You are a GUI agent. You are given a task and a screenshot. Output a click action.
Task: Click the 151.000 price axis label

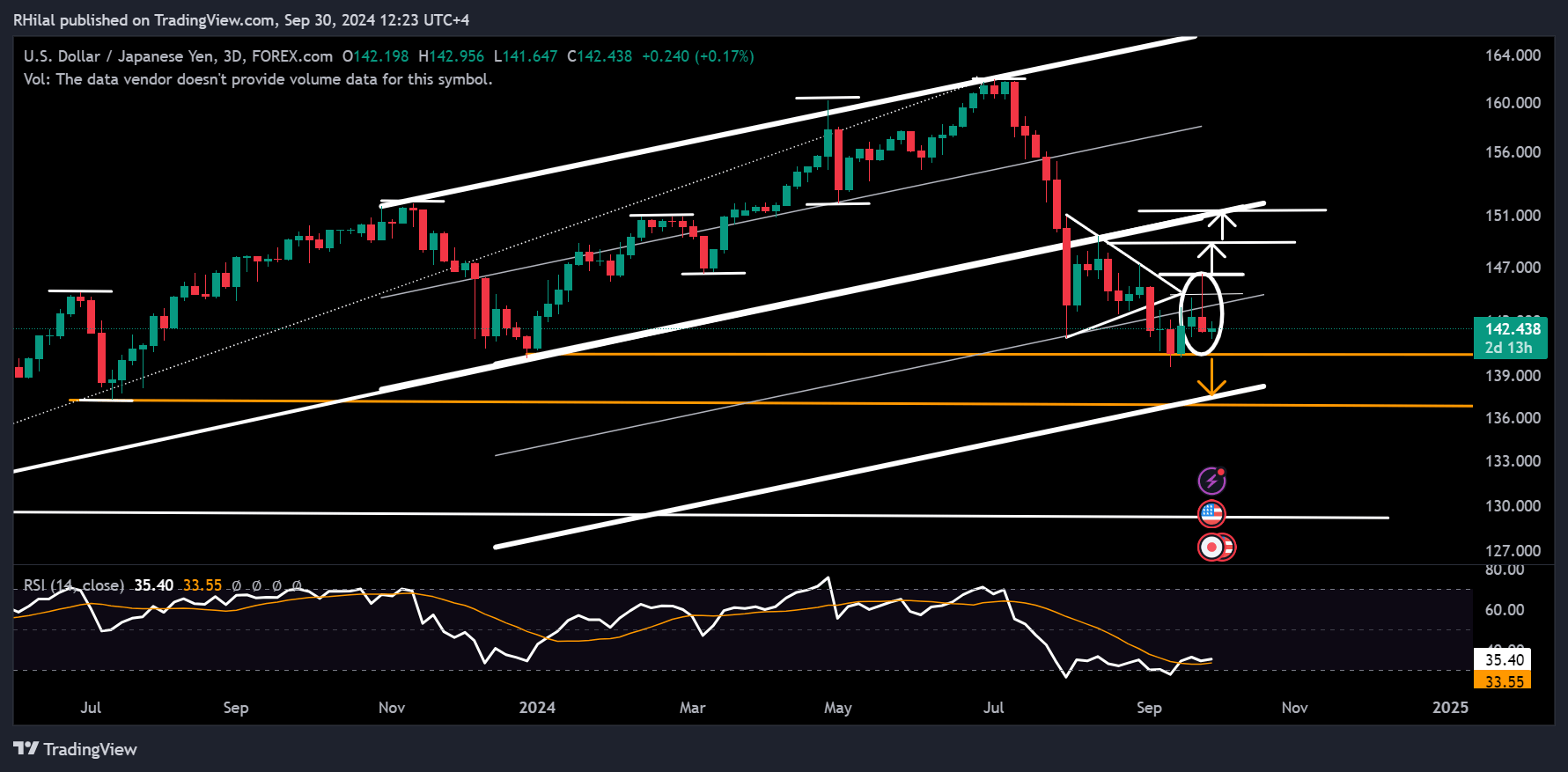tap(1513, 216)
